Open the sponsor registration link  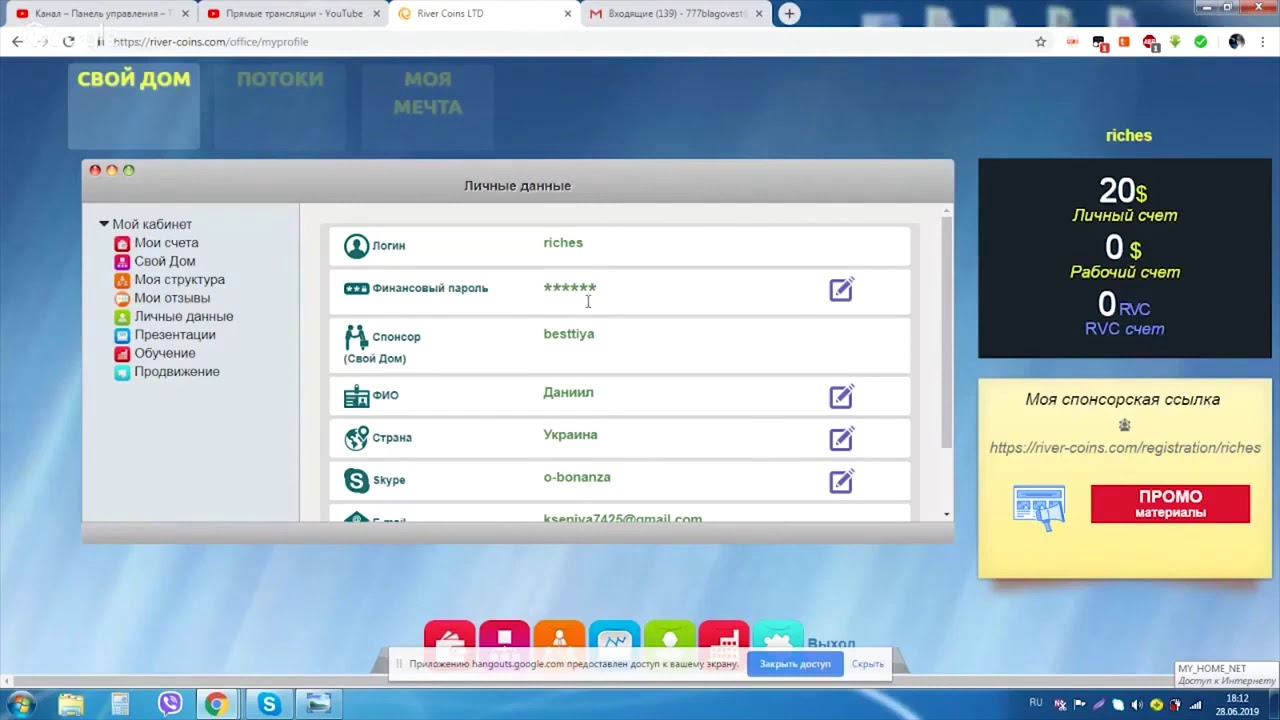(1125, 448)
